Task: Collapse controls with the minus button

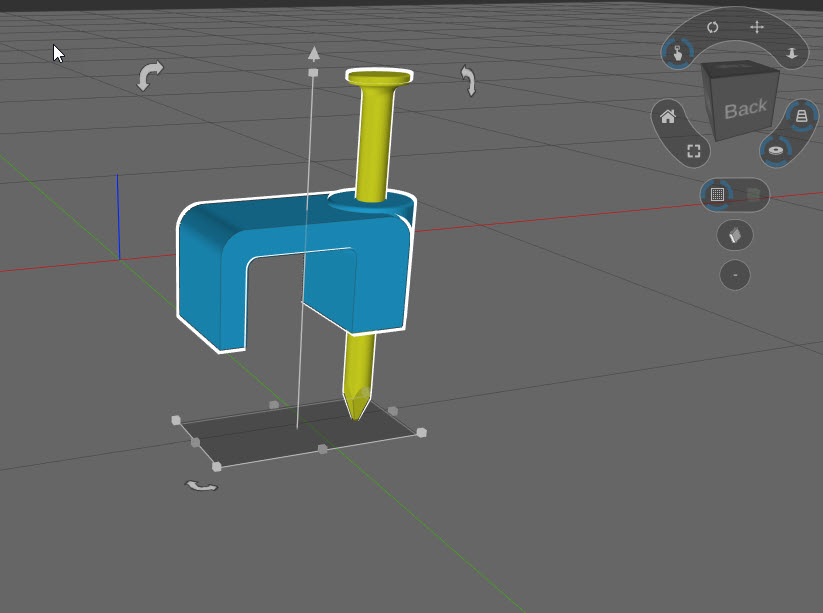Action: [x=735, y=274]
